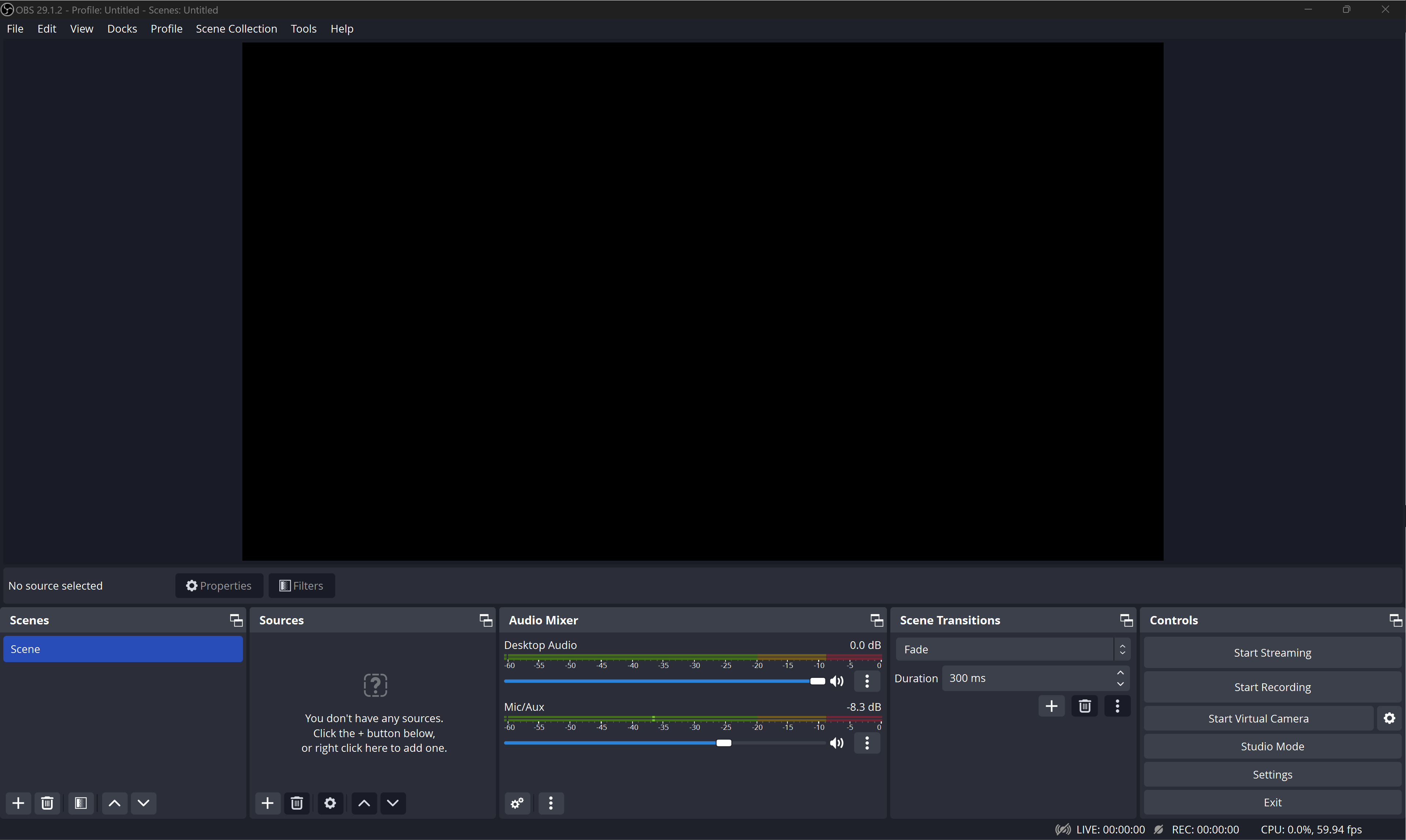The height and width of the screenshot is (840, 1406).
Task: Mute the Mic/Aux channel
Action: tap(836, 743)
